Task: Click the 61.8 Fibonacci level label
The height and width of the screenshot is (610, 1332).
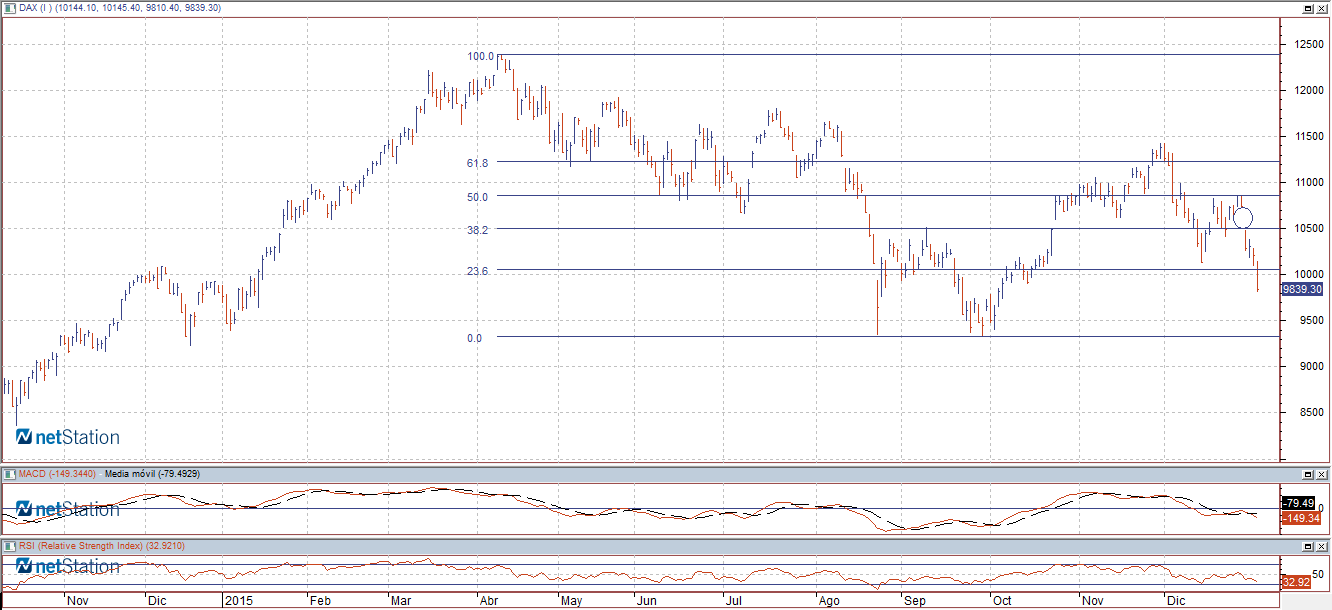Action: (477, 163)
